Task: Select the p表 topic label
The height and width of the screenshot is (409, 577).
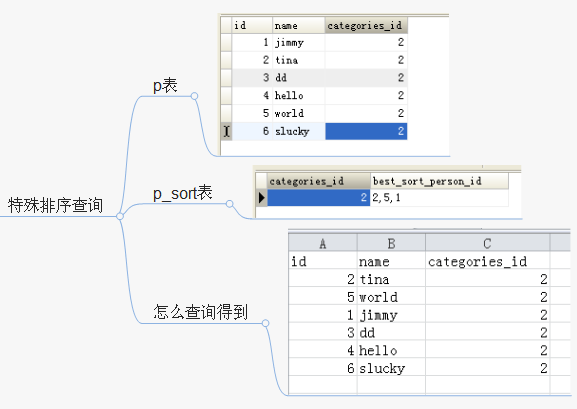Action: [x=165, y=85]
